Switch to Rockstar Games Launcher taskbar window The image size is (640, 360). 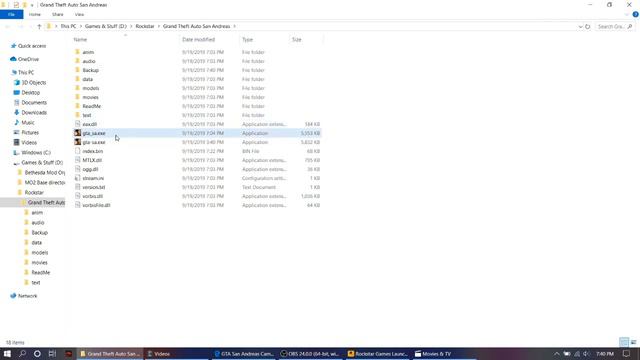(378, 354)
